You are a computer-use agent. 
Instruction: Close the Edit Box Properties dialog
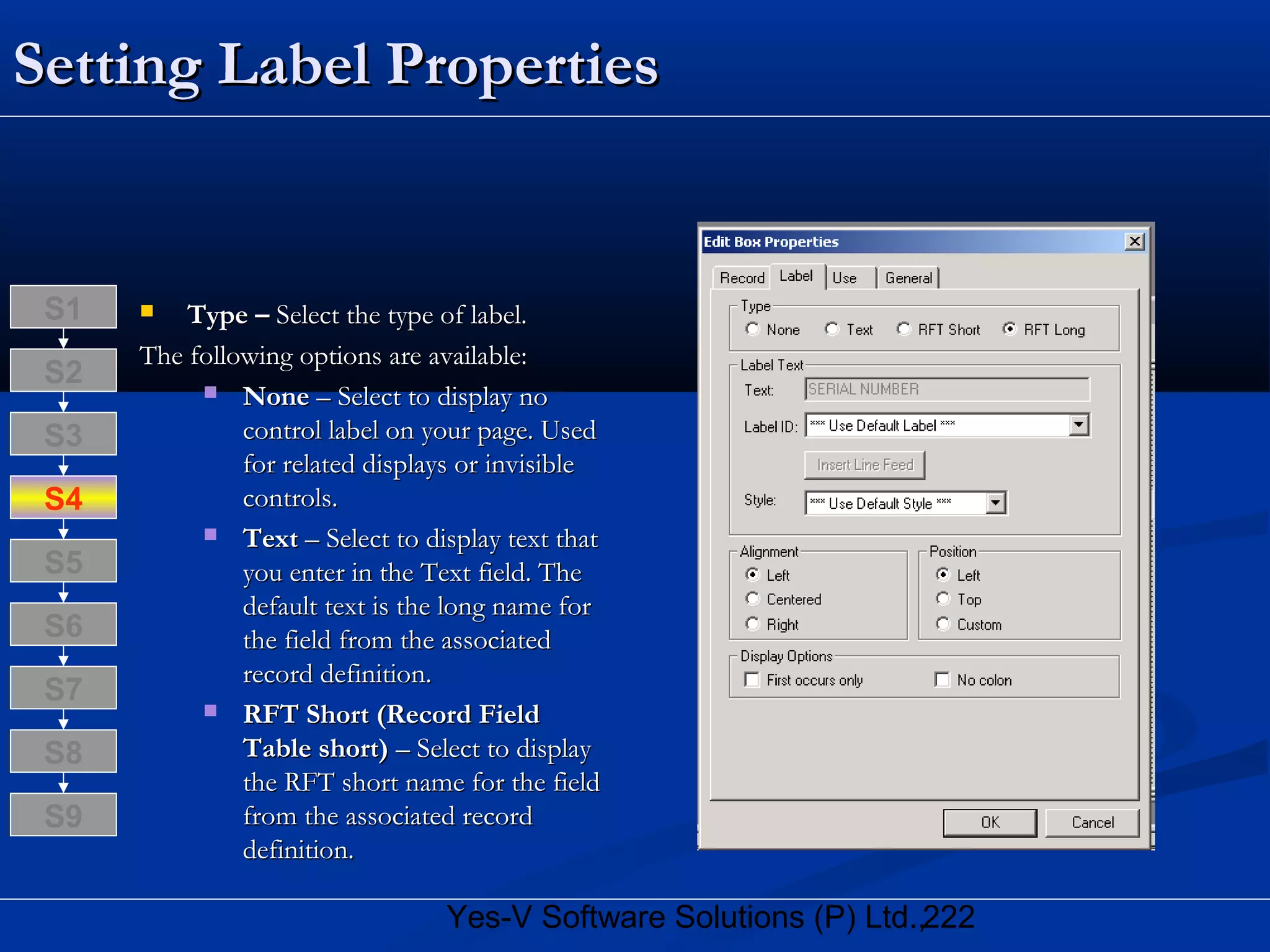click(x=1134, y=242)
